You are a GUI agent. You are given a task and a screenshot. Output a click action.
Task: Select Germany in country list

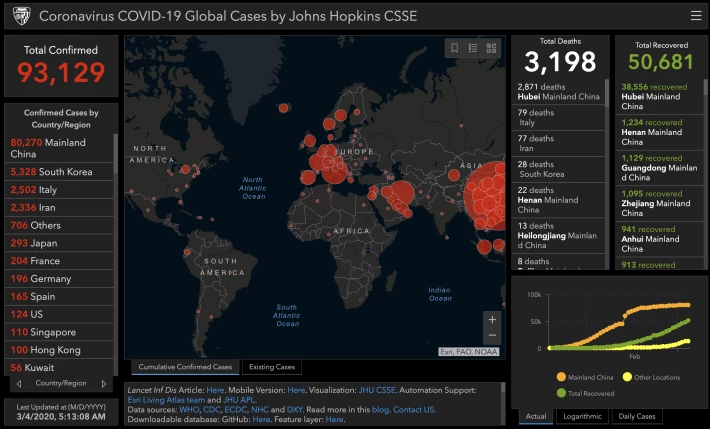59,279
